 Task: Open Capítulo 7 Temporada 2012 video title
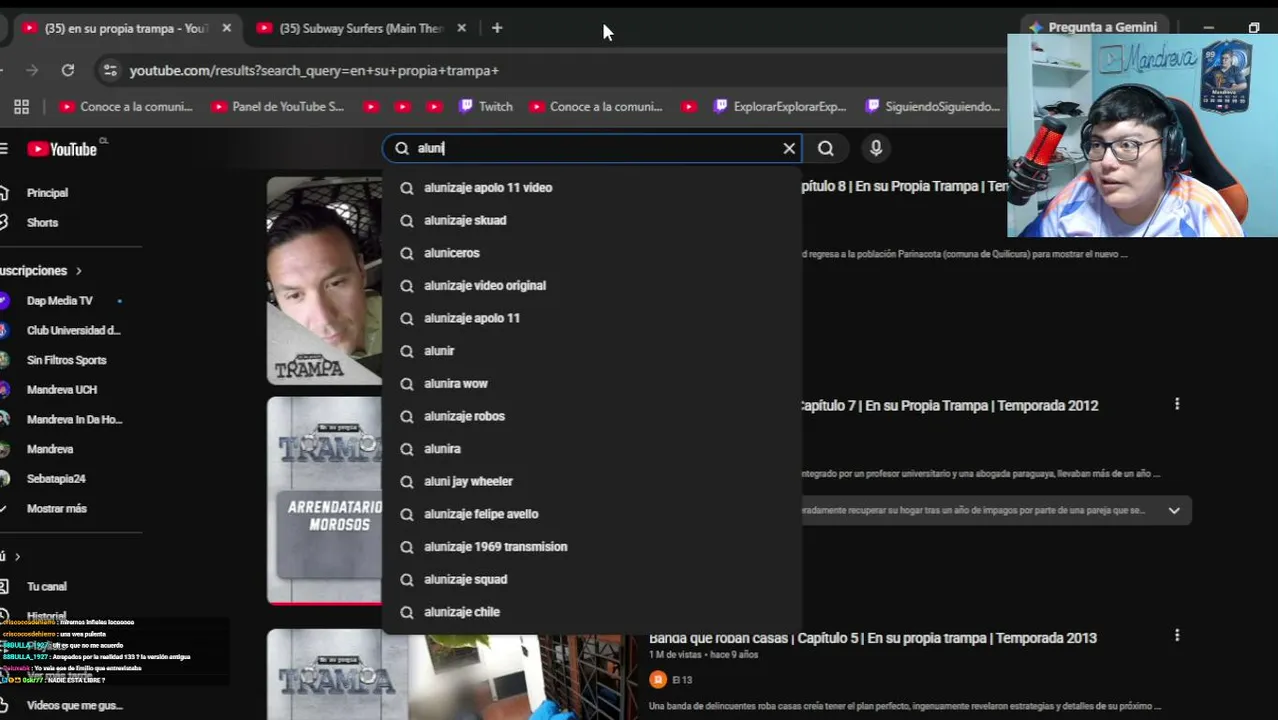coord(949,405)
